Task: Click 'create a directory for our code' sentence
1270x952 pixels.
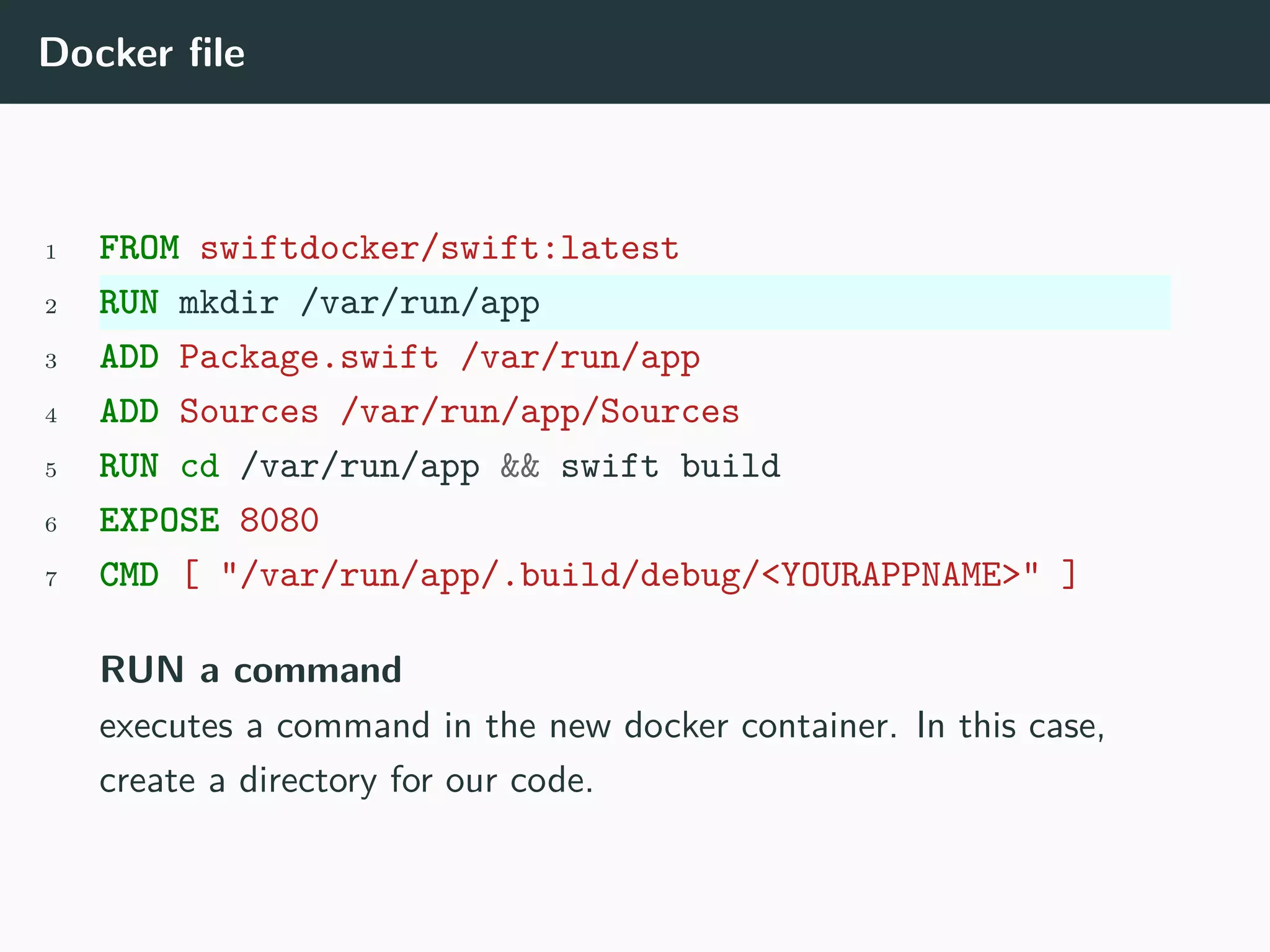Action: tap(346, 780)
